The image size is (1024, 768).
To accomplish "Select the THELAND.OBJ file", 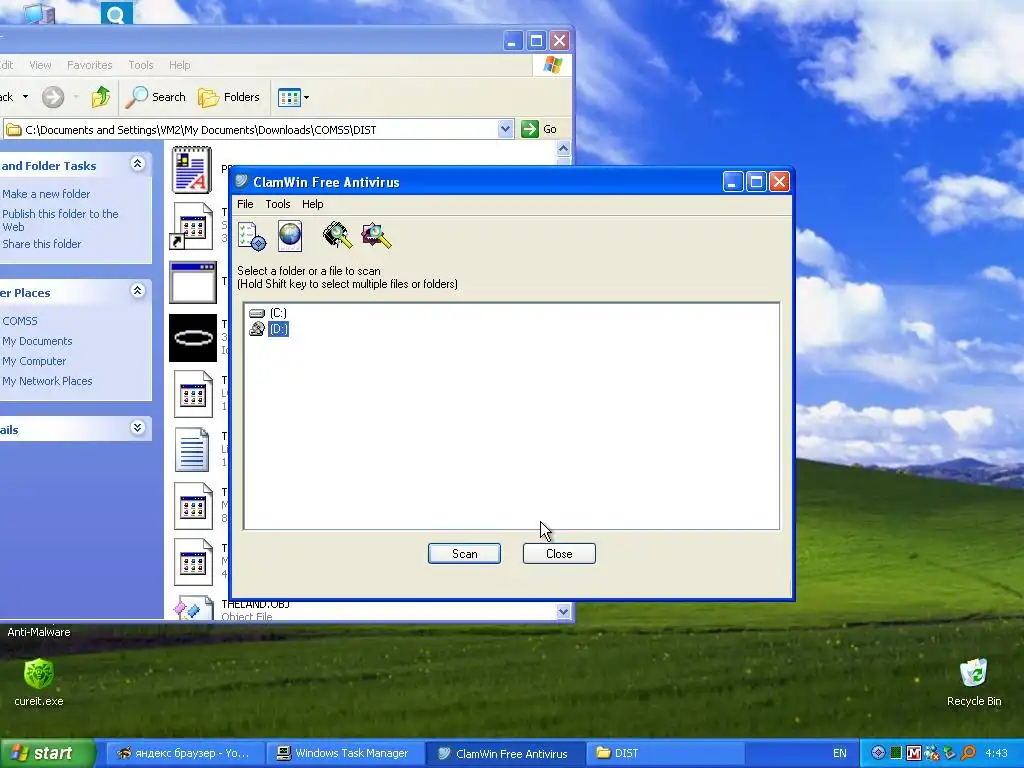I will coord(255,604).
